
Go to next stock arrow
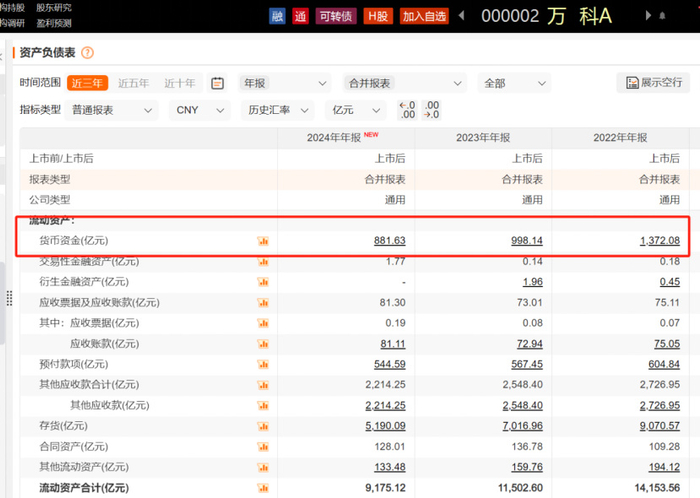pos(648,16)
